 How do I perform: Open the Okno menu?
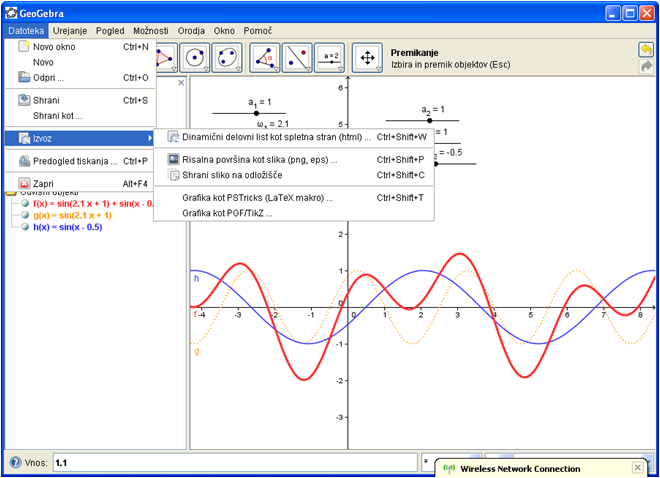click(x=224, y=31)
